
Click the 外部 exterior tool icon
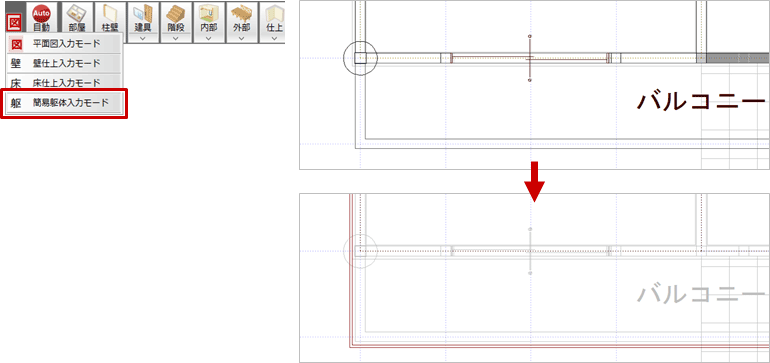coord(242,17)
